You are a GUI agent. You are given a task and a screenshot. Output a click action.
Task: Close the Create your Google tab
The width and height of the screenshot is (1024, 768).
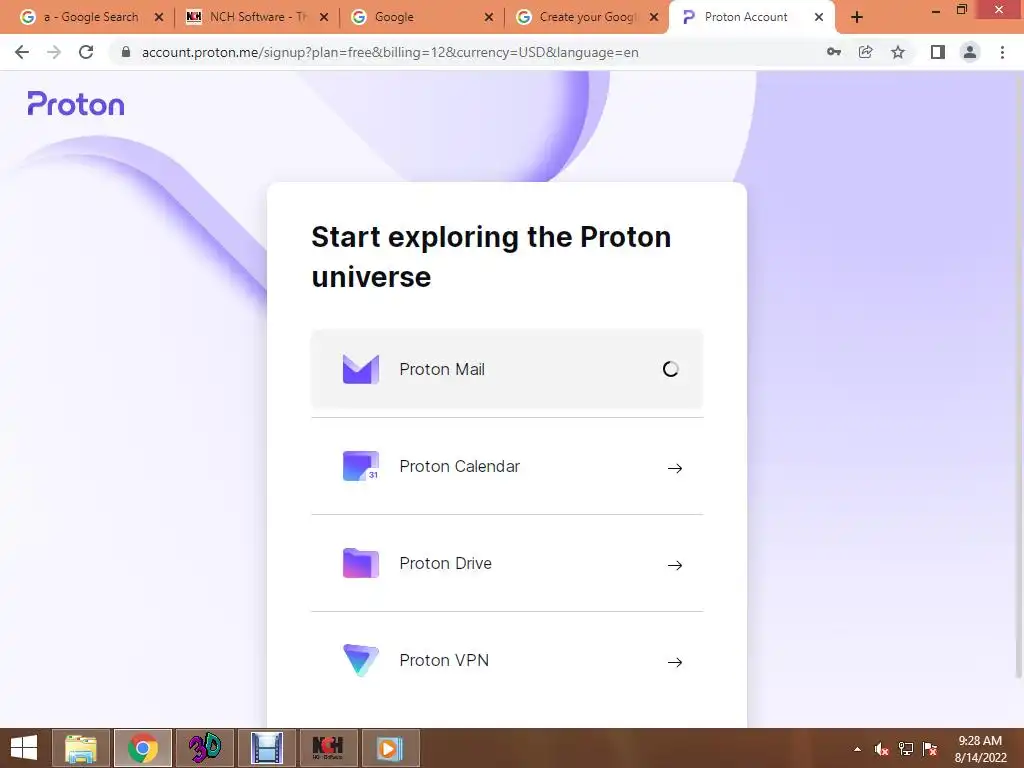tap(654, 18)
